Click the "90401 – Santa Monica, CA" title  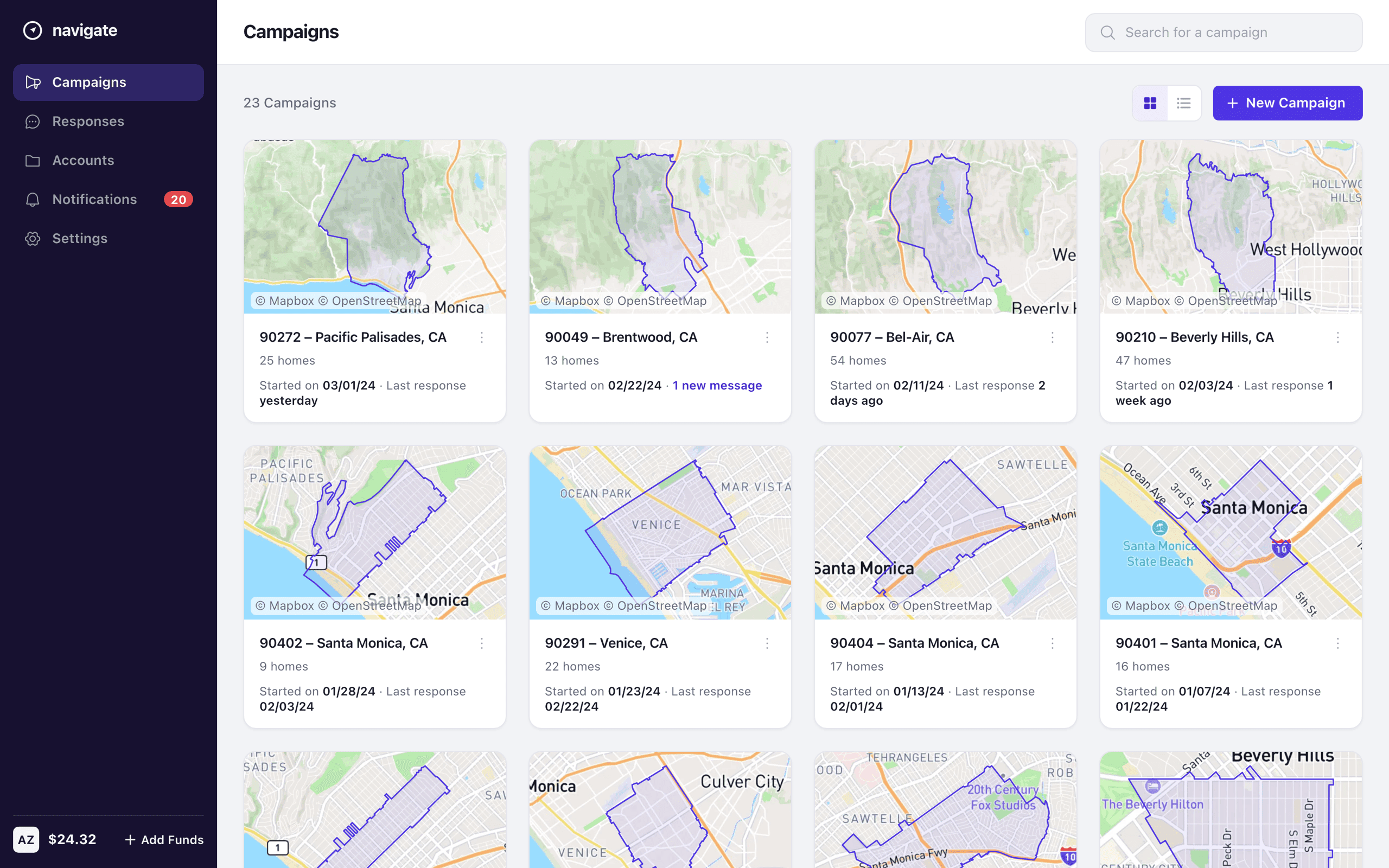pyautogui.click(x=1199, y=643)
